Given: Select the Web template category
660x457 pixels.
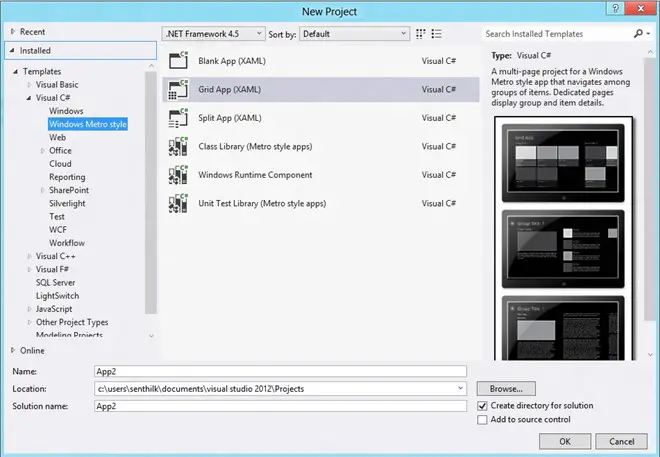Looking at the screenshot, I should [57, 137].
